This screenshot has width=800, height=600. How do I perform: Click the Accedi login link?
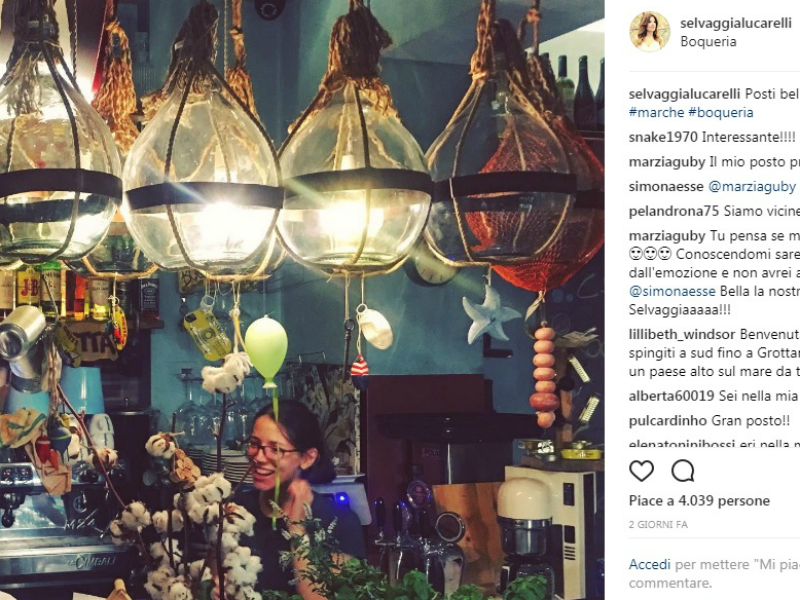point(649,564)
